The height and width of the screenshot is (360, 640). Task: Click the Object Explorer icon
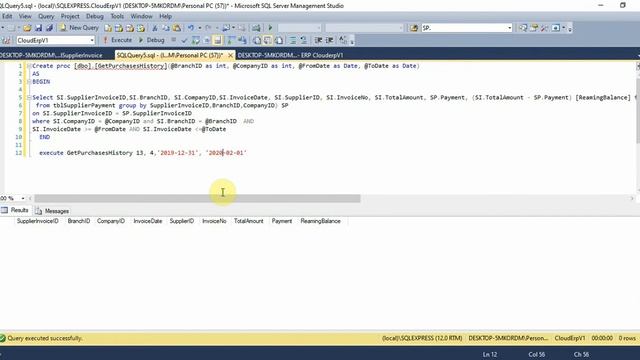click(x=523, y=28)
